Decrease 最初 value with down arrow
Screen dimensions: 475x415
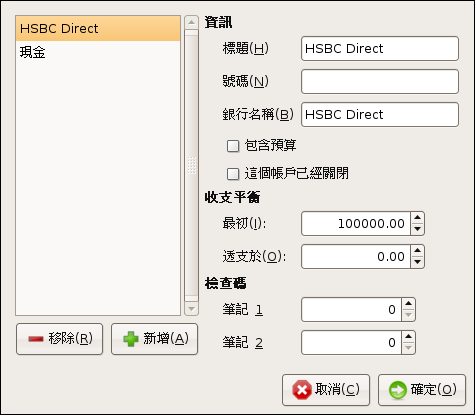(417, 229)
